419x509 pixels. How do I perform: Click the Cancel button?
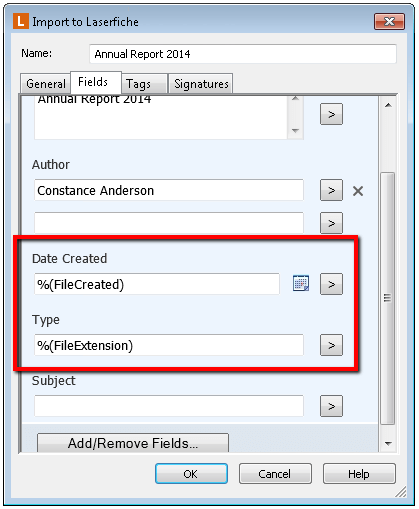[x=275, y=473]
